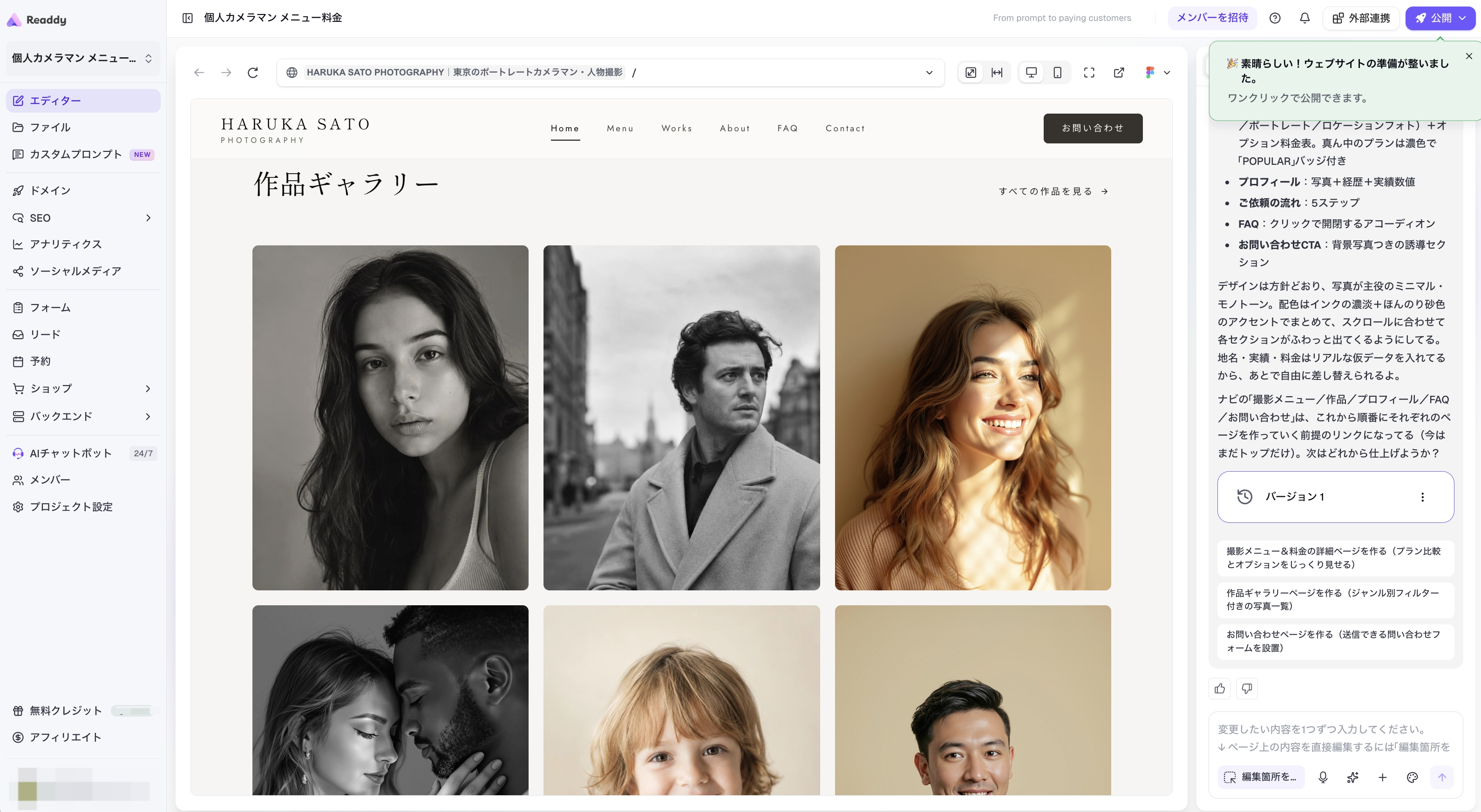The height and width of the screenshot is (812, 1481).
Task: Open the project switcher dropdown
Action: [83, 58]
